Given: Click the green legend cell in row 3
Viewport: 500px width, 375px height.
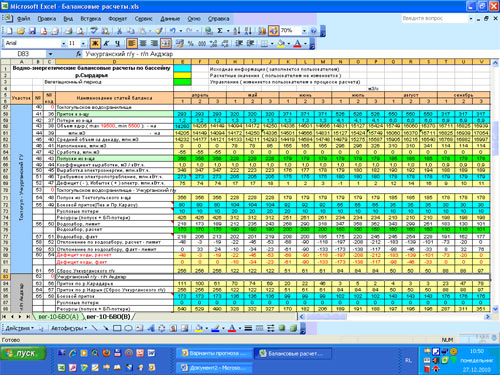Looking at the screenshot, I should pos(182,82).
